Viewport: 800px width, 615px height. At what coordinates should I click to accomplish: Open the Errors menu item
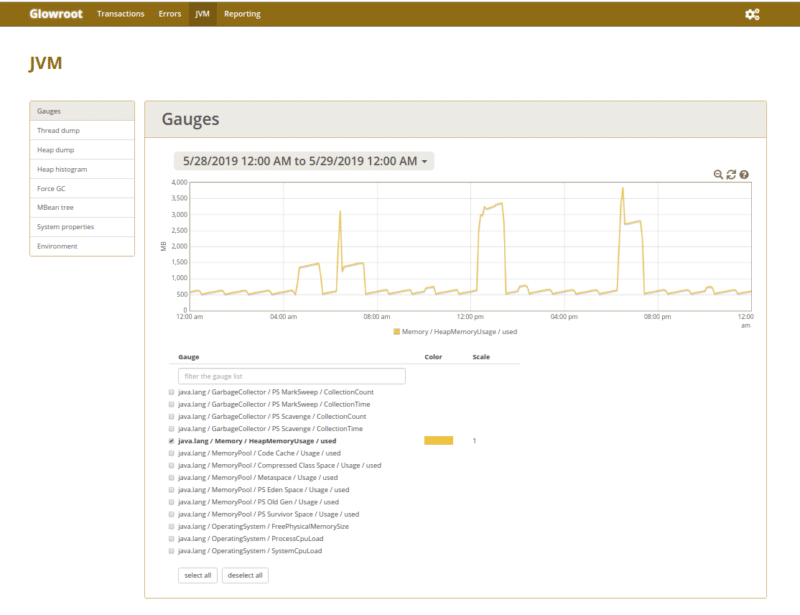[x=170, y=13]
